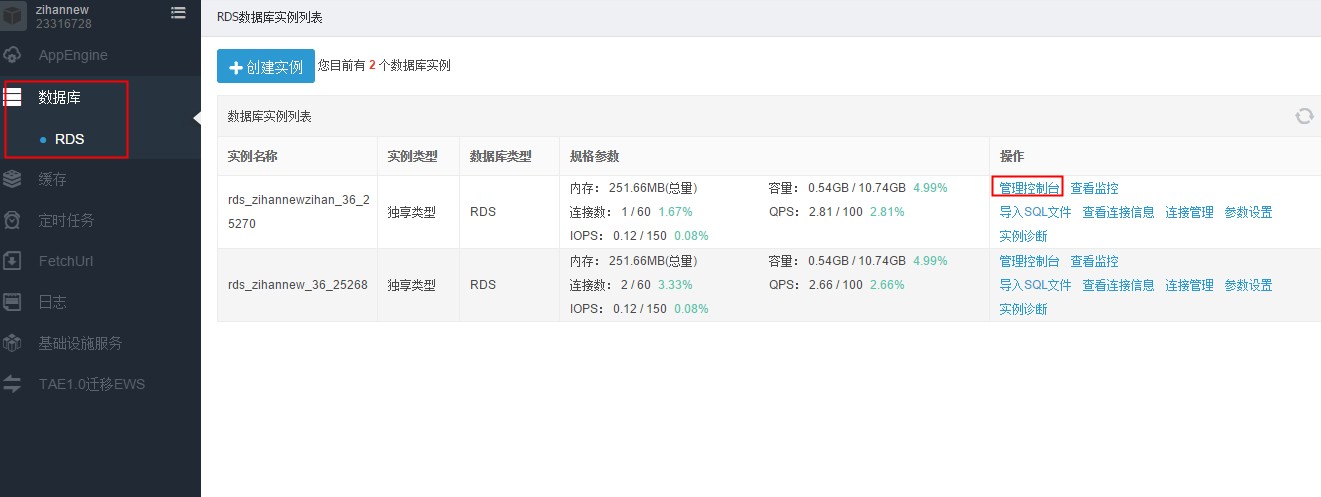Click the TAE1.0 migration arrows icon
The width and height of the screenshot is (1321, 497).
(x=13, y=384)
